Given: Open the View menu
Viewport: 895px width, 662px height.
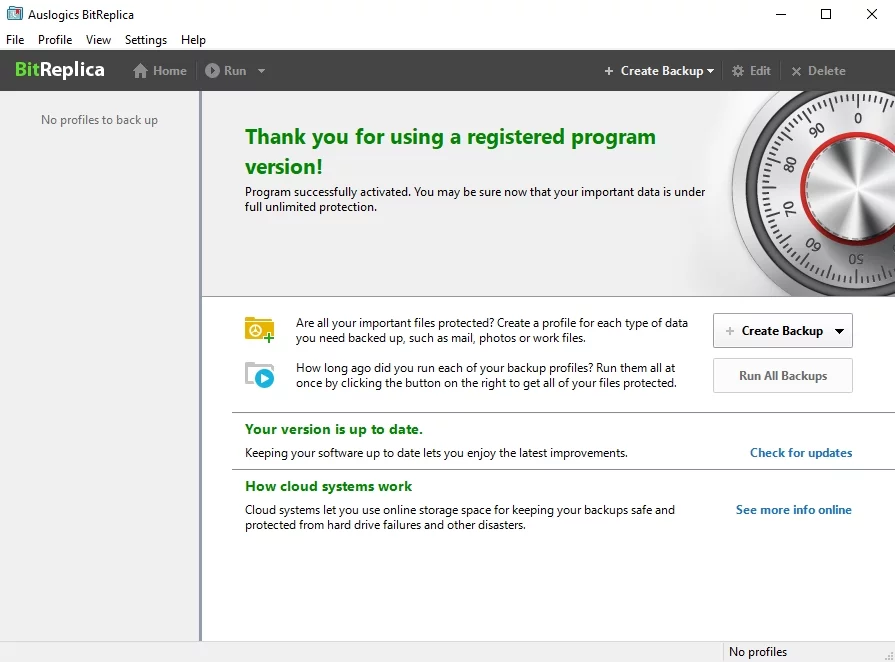Looking at the screenshot, I should pyautogui.click(x=98, y=40).
